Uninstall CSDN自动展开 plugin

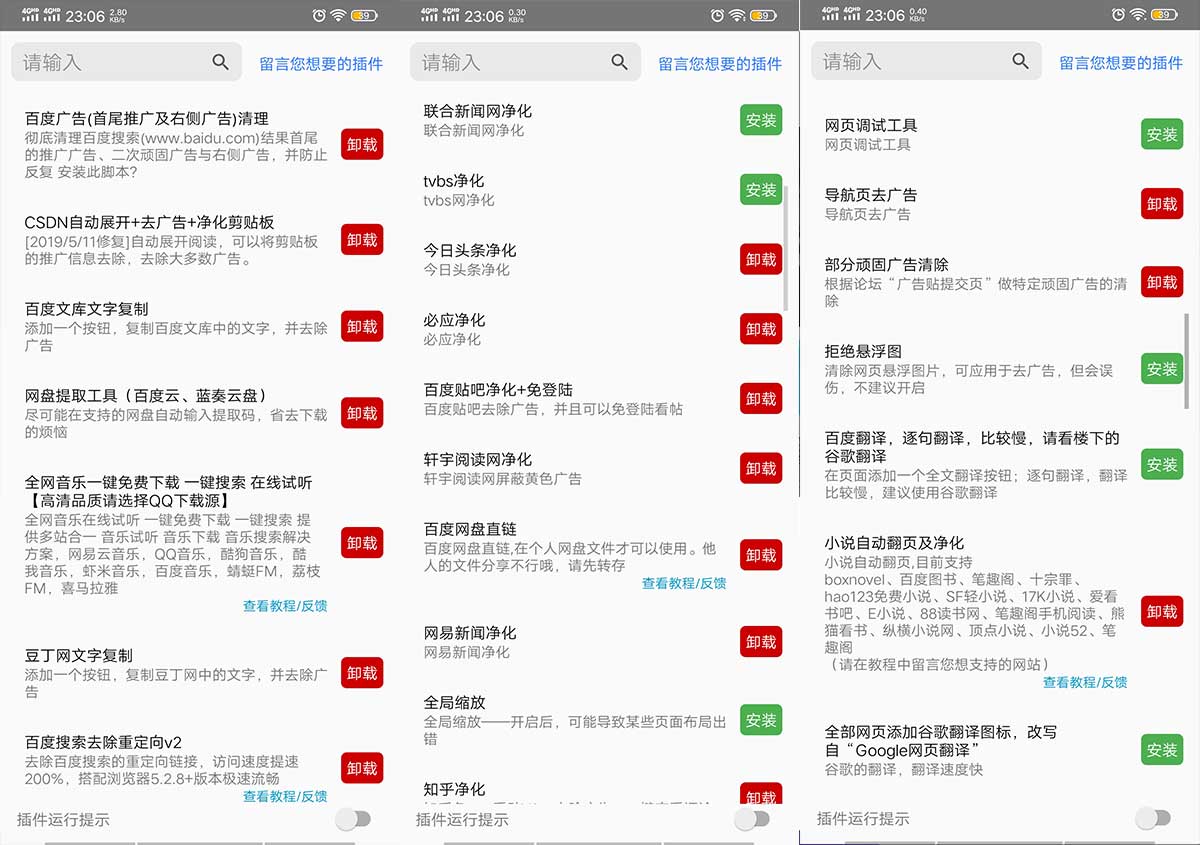point(362,240)
